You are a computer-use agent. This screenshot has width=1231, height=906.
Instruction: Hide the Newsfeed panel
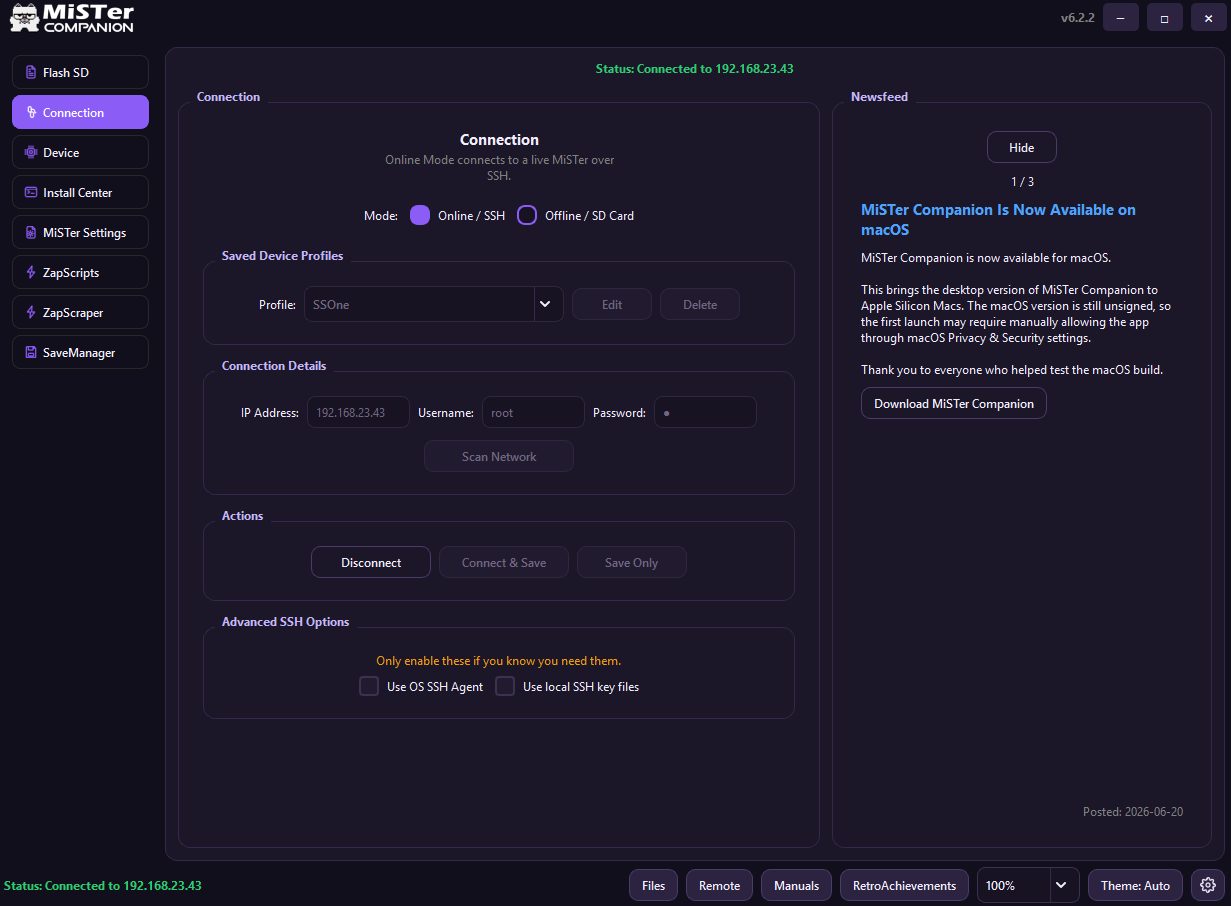(x=1022, y=147)
